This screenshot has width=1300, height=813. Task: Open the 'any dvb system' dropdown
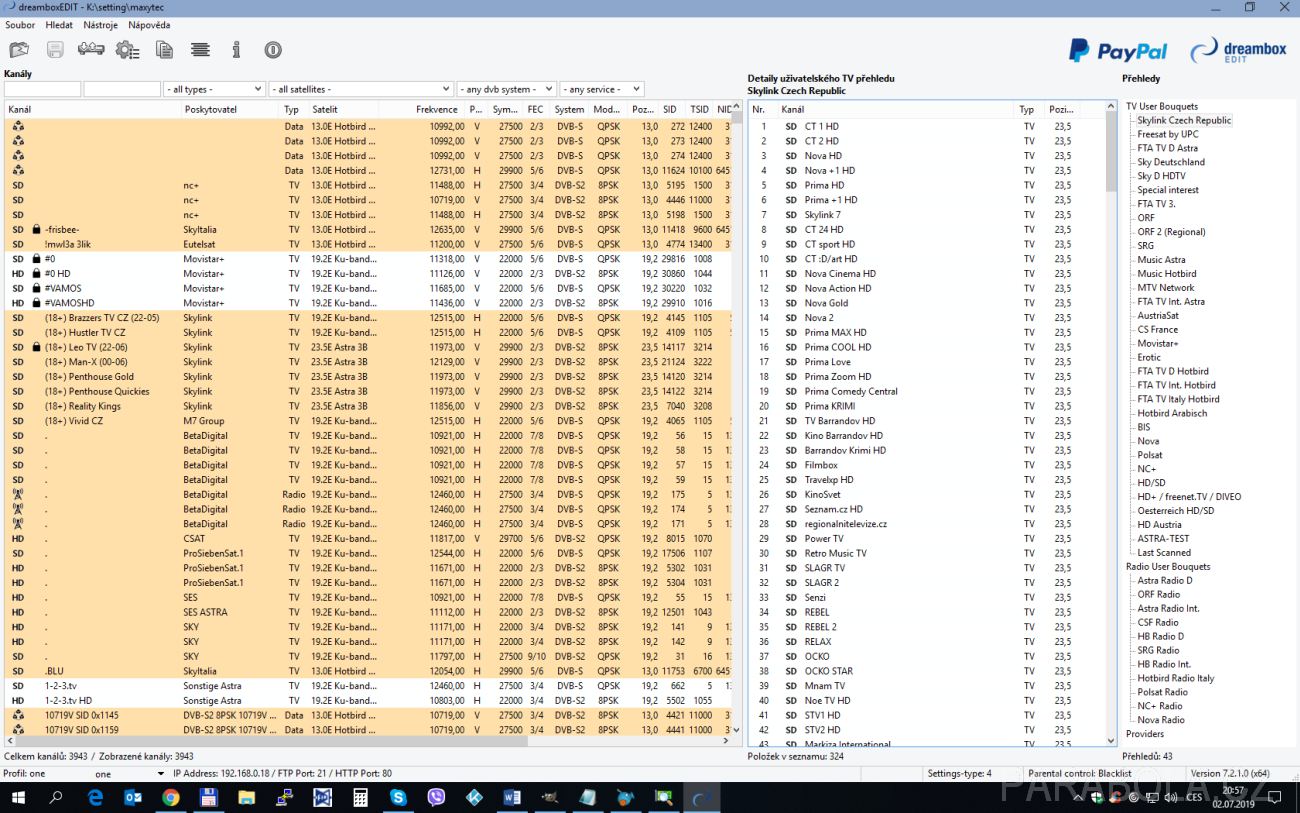click(507, 89)
